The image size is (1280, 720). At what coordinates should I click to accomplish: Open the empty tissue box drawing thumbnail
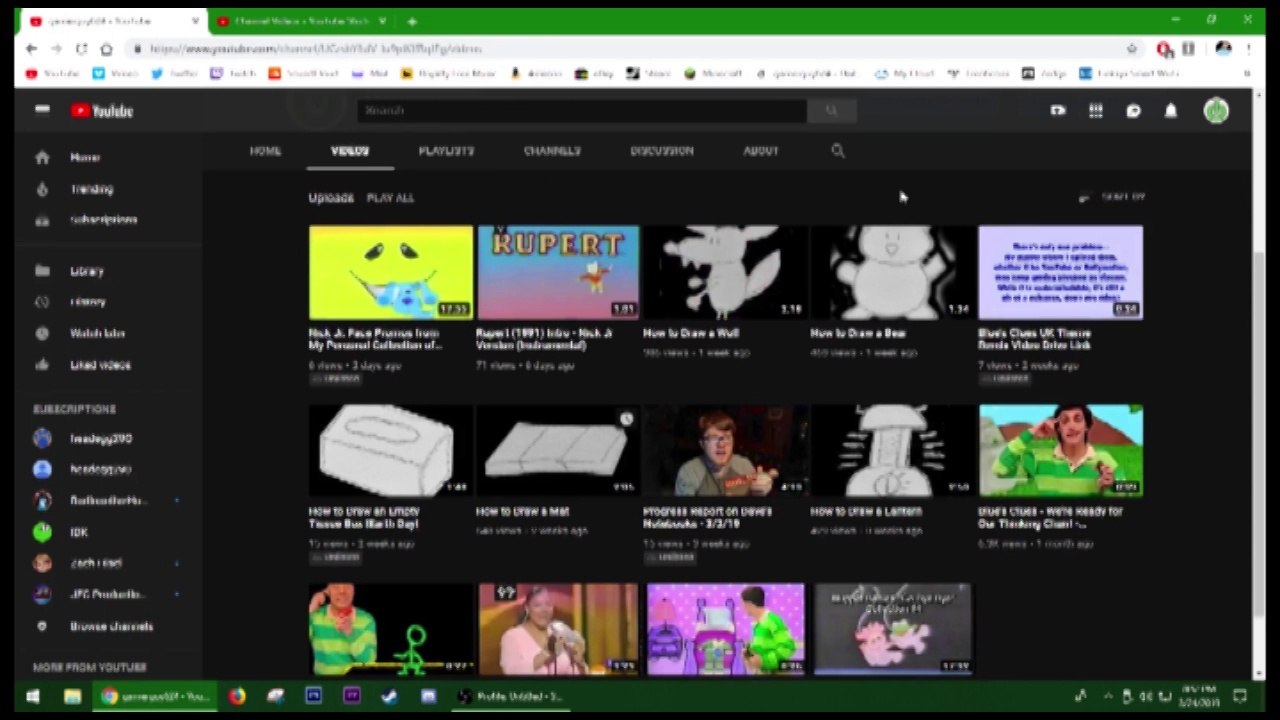[x=391, y=451]
